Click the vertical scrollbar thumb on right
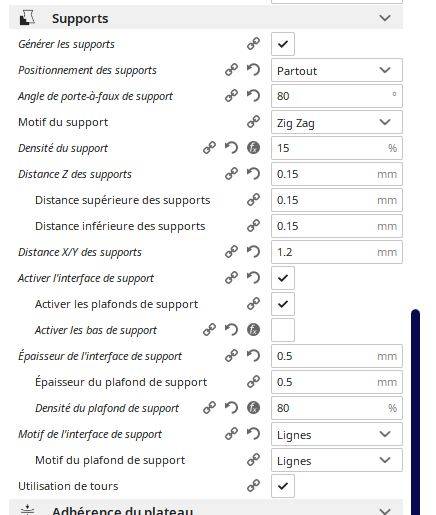This screenshot has height=515, width=436. click(x=415, y=412)
